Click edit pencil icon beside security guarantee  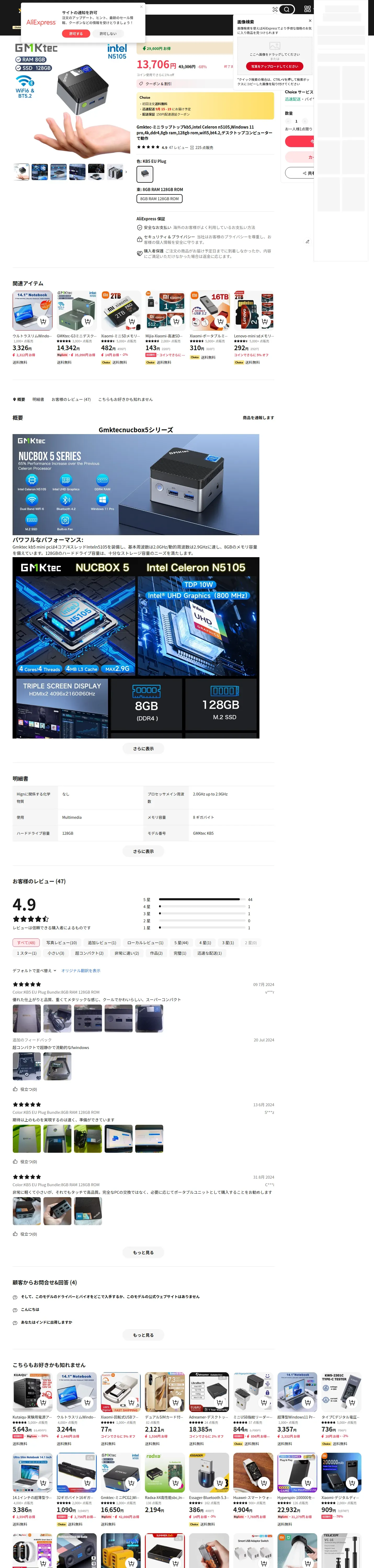pos(307,242)
